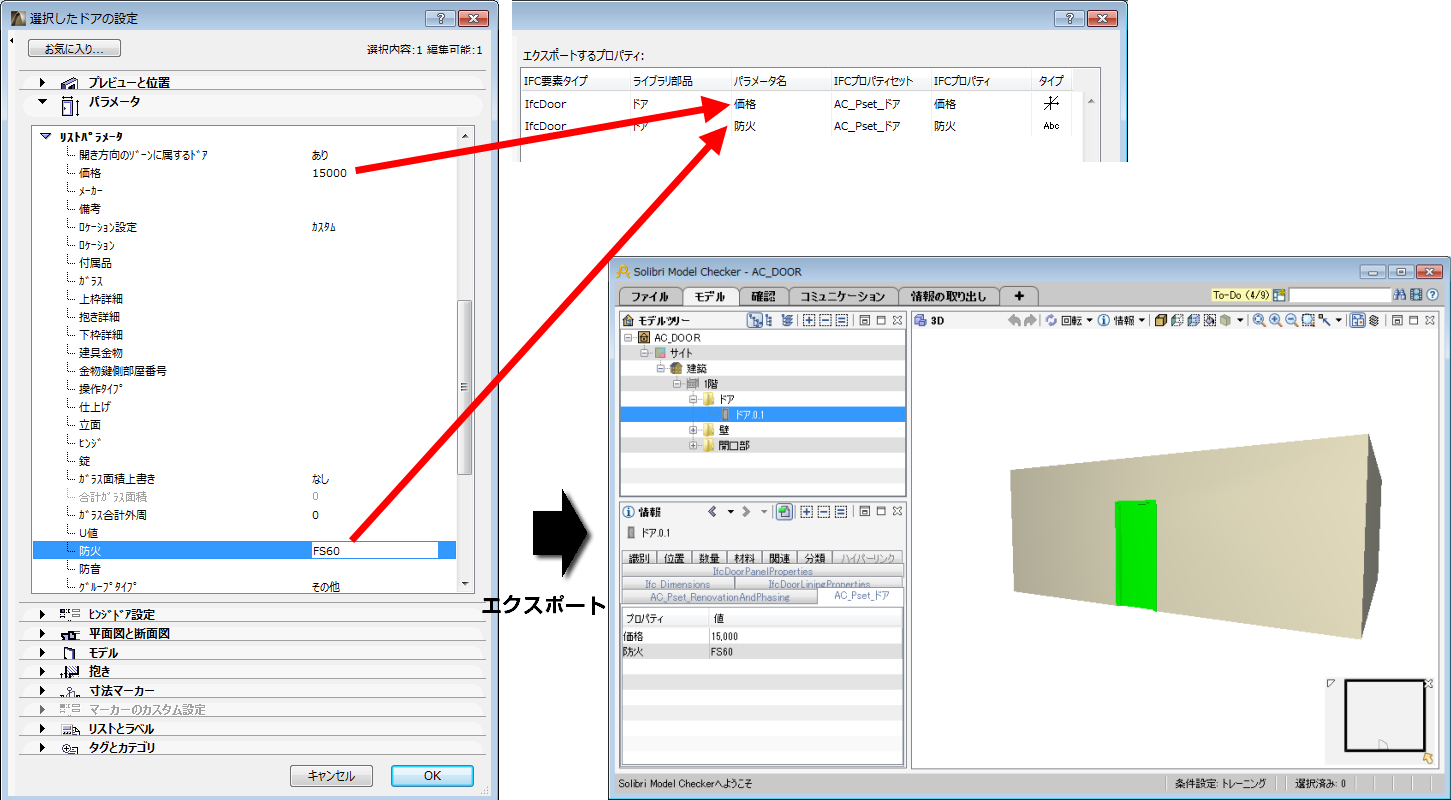Select the 識別 tab in the 情報 panel
The image size is (1451, 800).
tap(639, 558)
